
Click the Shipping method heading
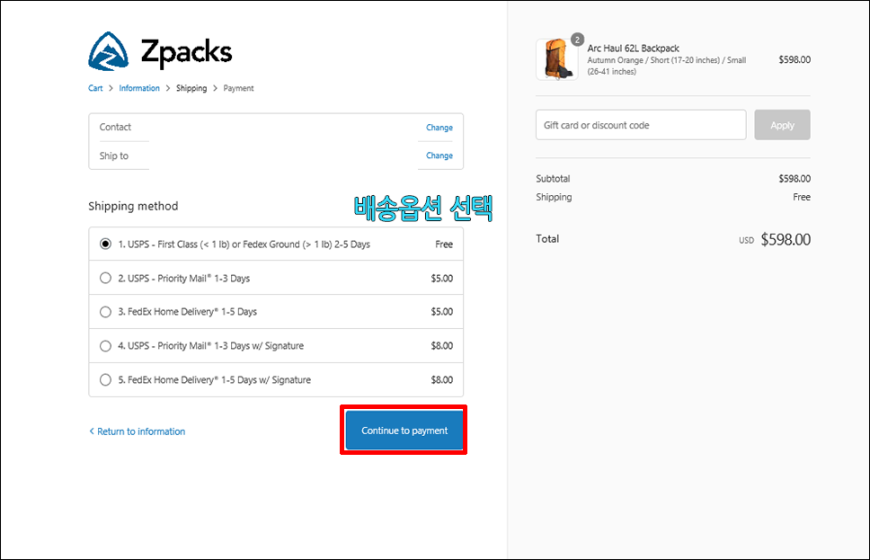pyautogui.click(x=133, y=206)
